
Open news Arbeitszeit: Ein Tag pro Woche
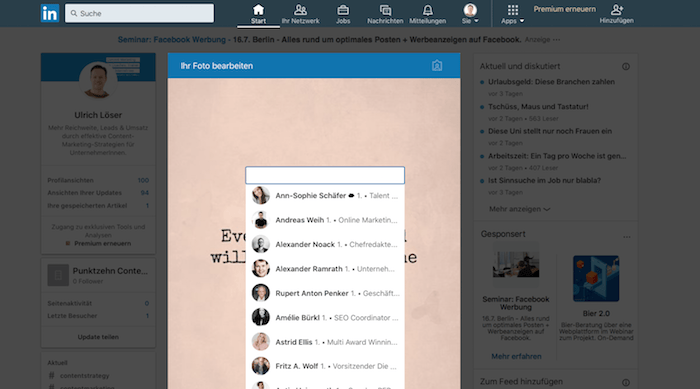click(x=557, y=156)
